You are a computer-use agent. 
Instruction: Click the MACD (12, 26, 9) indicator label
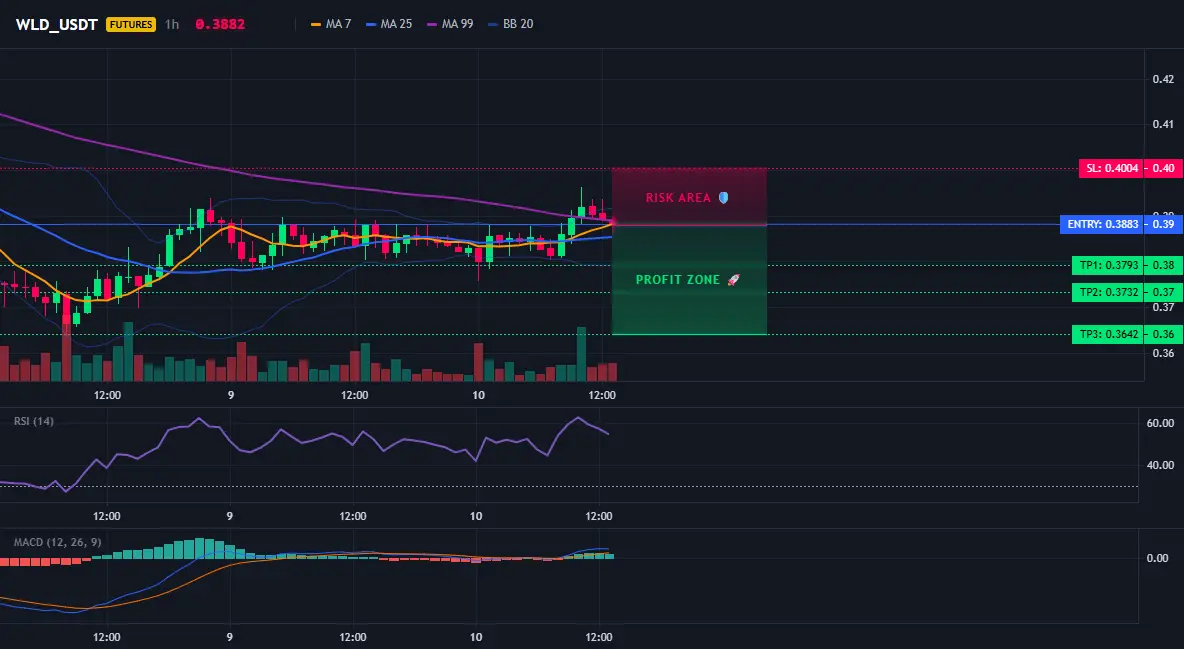57,542
